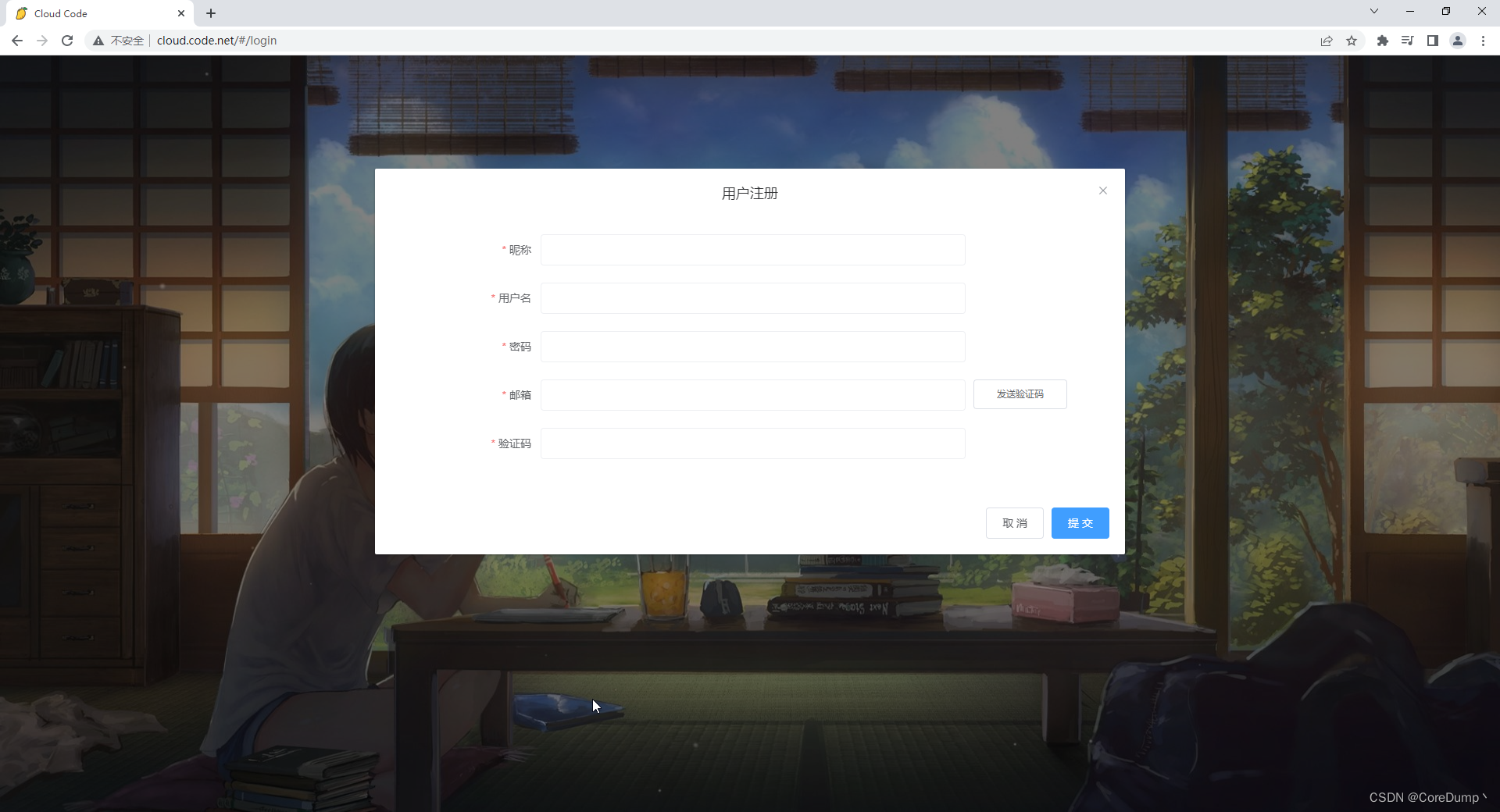Focus the 用户名 text box
The image size is (1500, 812).
(x=752, y=298)
